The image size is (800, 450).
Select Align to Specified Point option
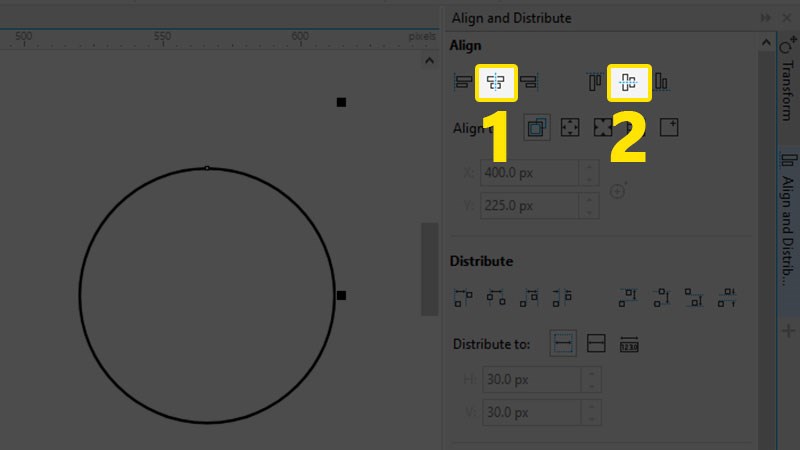(x=669, y=127)
